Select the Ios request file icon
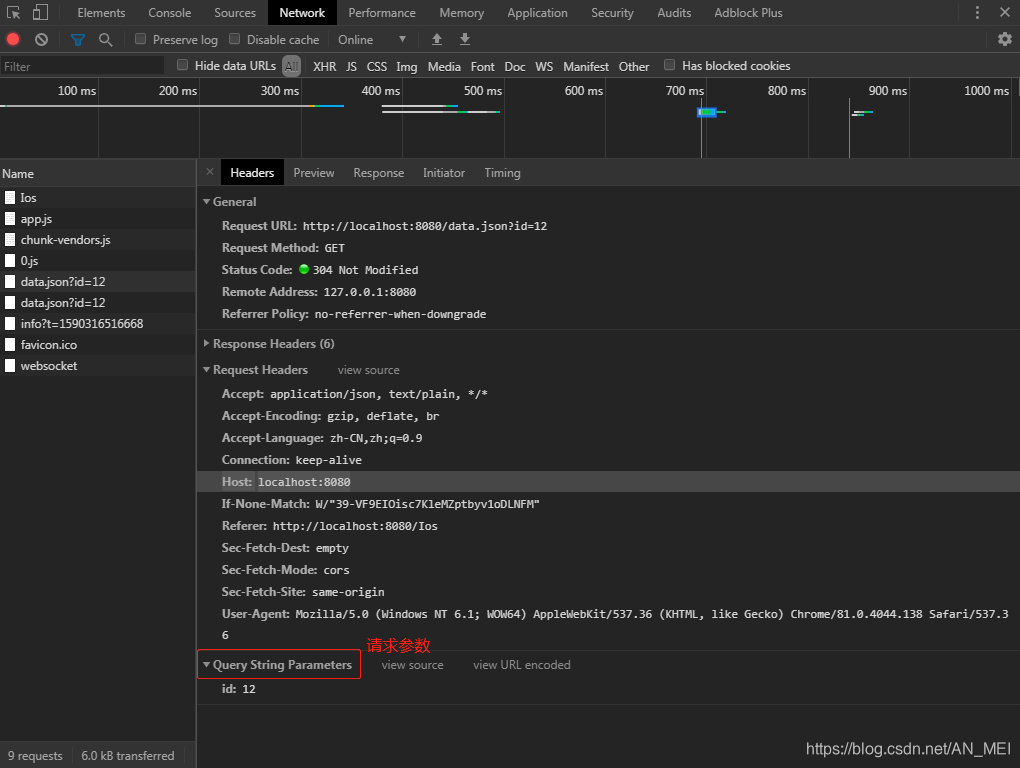 [x=10, y=198]
